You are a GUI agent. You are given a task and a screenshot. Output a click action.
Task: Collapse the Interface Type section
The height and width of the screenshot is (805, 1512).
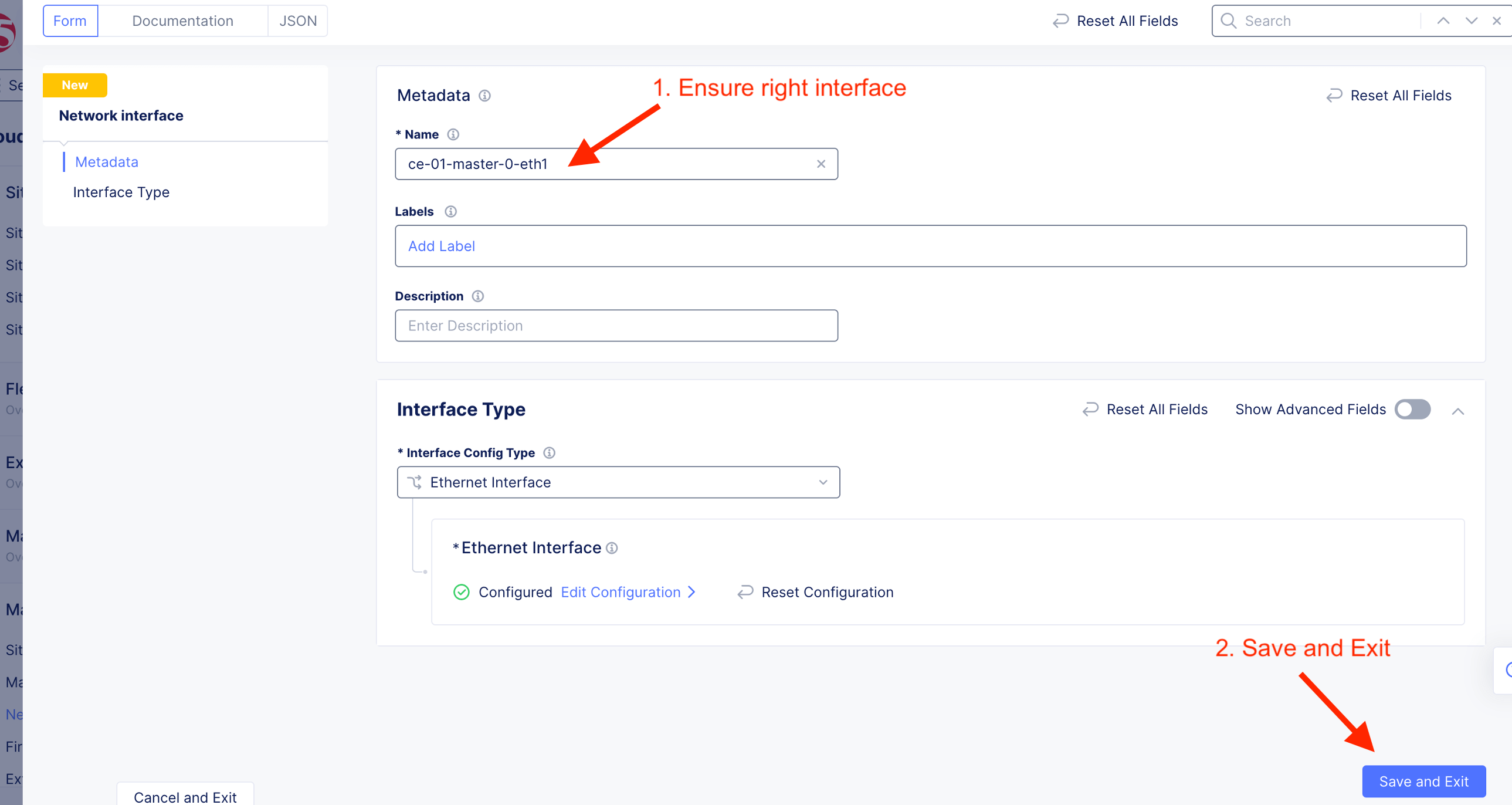click(1457, 411)
